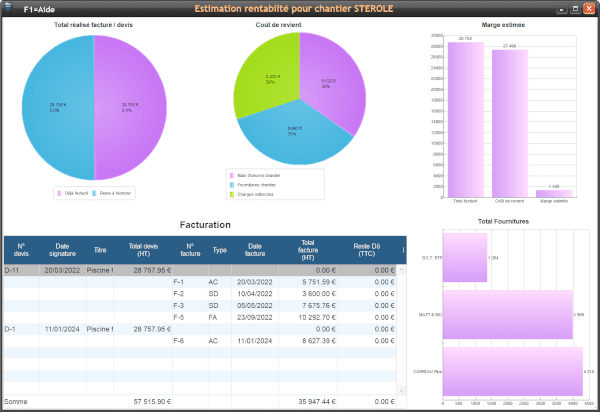Close the Estimation rentabilité window

(x=589, y=7)
